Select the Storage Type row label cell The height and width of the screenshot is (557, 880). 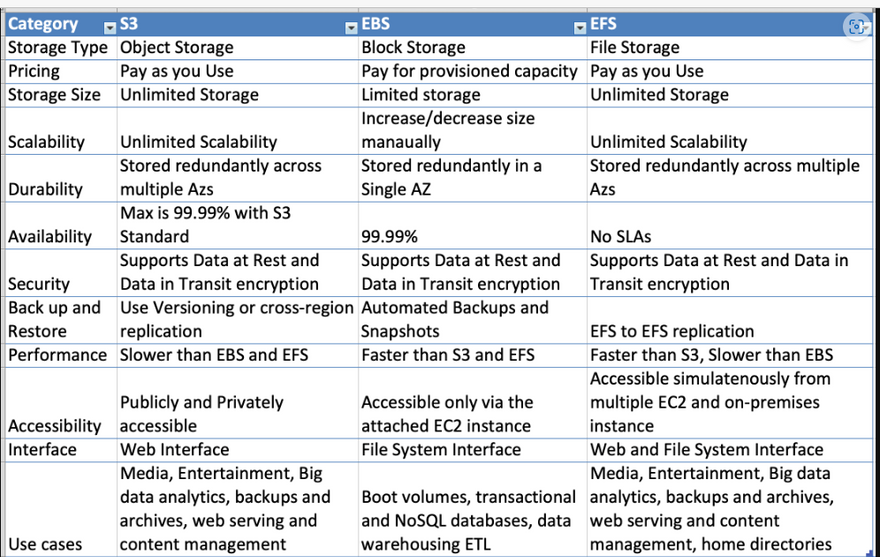pyautogui.click(x=58, y=47)
